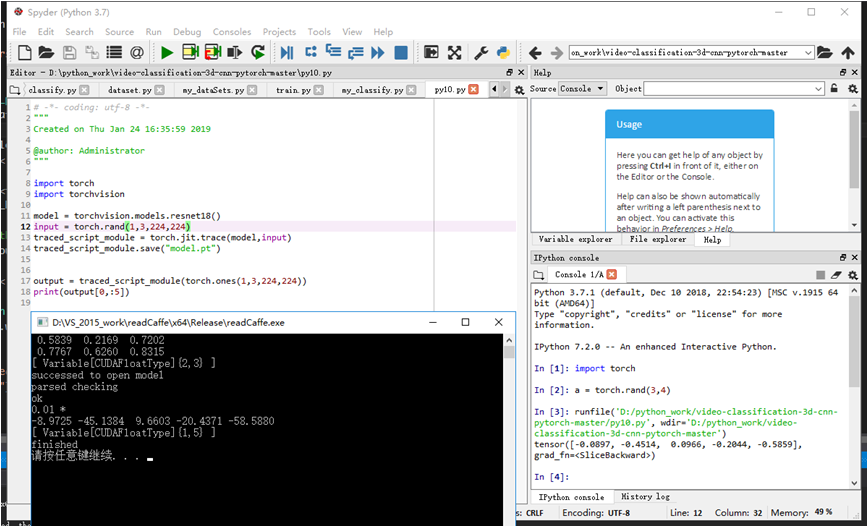This screenshot has height=527, width=868.
Task: Click the go to parent directory arrow
Action: coord(848,52)
